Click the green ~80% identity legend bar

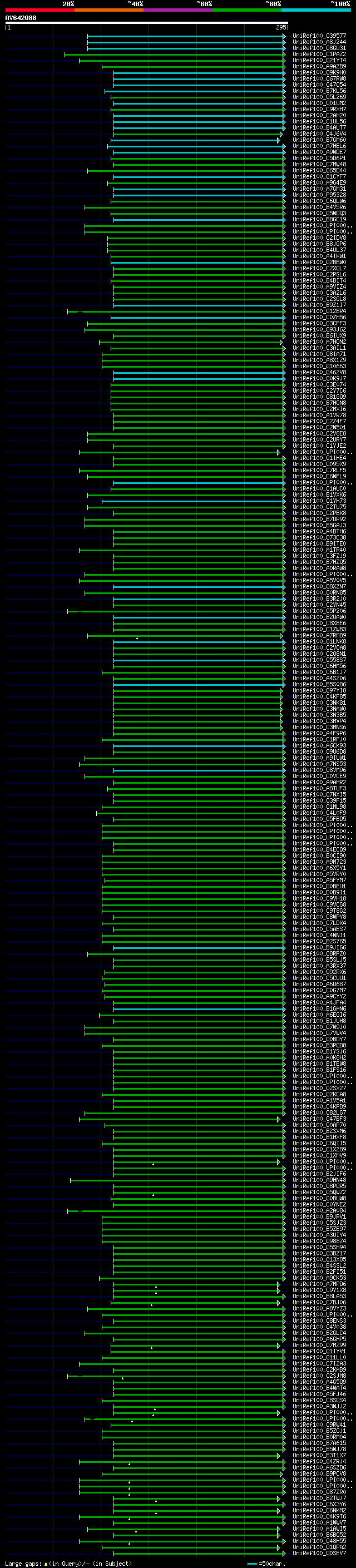pos(247,10)
